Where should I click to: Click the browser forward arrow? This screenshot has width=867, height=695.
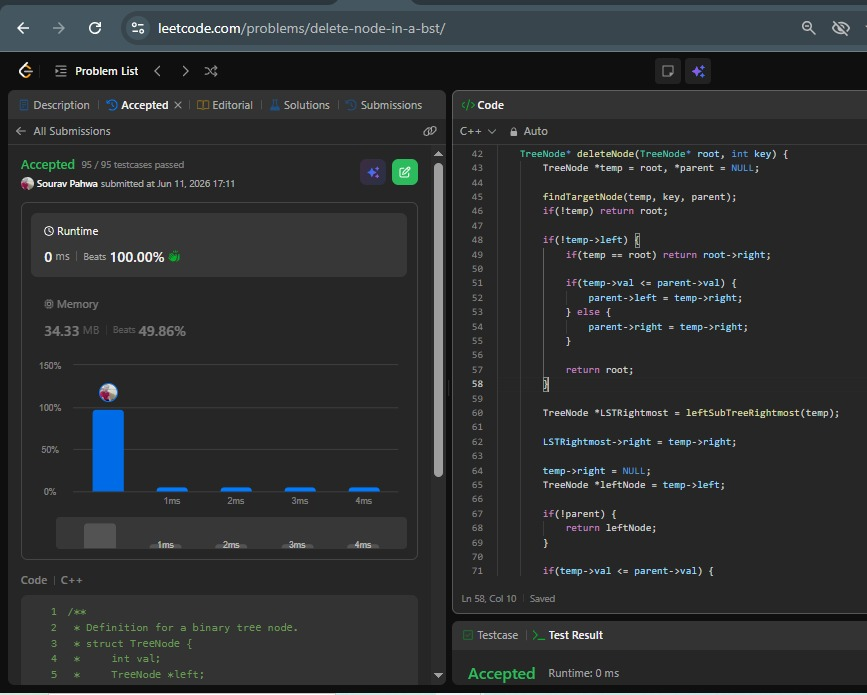pos(59,28)
